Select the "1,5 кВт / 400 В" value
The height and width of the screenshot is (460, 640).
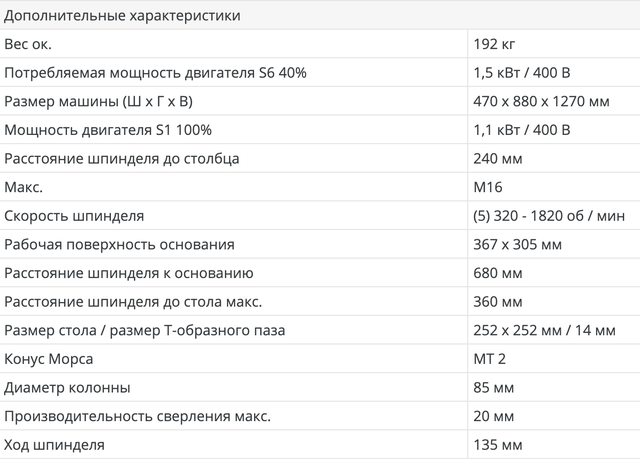tap(522, 73)
